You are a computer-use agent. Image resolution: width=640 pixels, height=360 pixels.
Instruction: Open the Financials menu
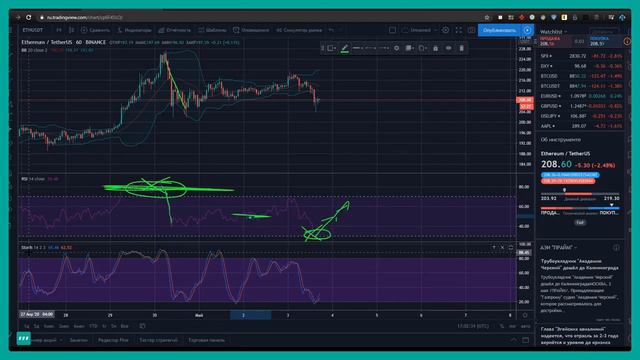[x=174, y=30]
